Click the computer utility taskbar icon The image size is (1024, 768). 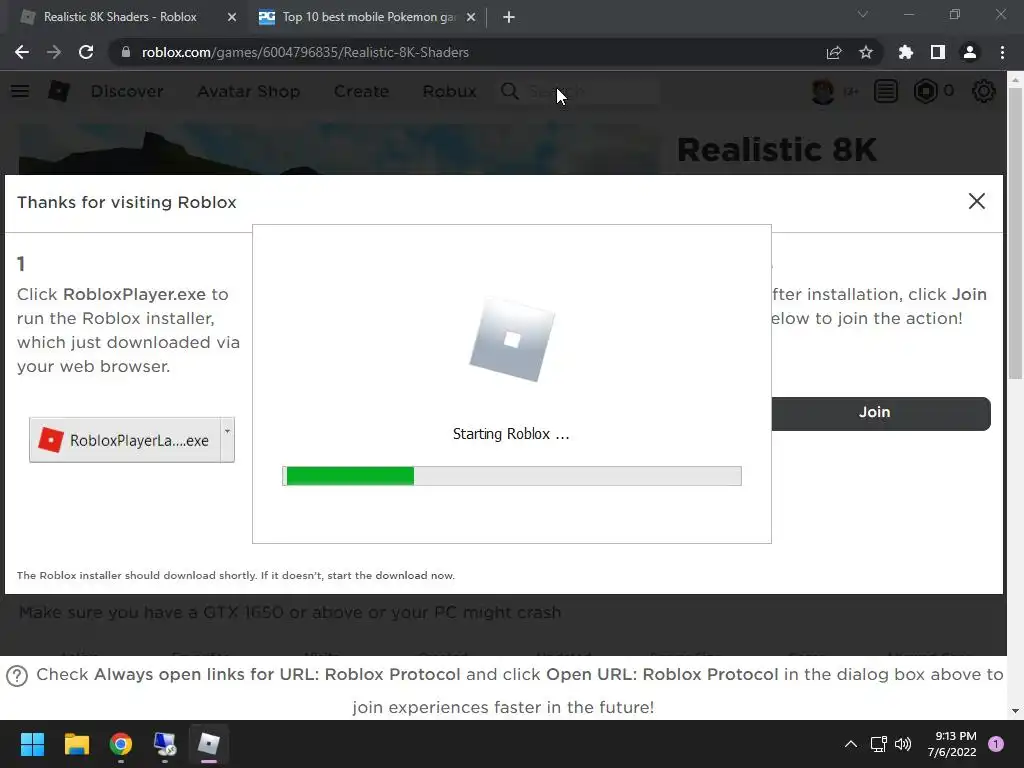pos(165,744)
